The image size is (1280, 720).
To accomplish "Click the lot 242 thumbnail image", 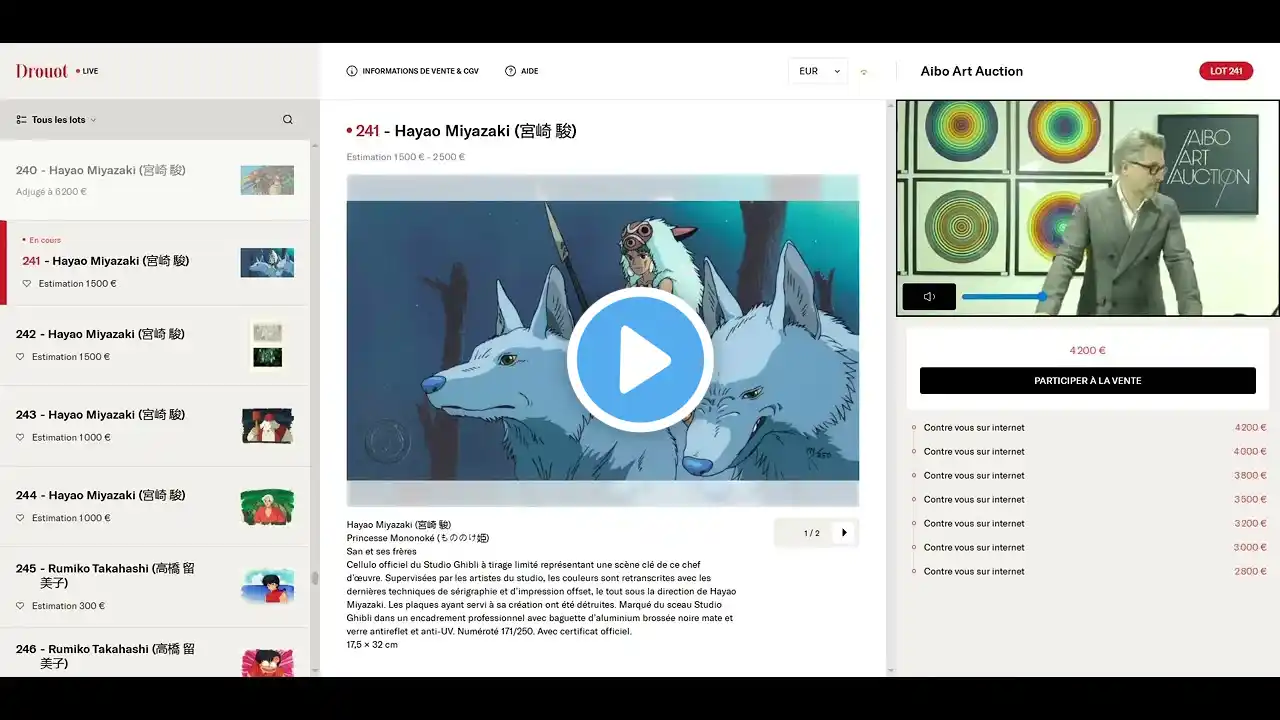I will (267, 345).
